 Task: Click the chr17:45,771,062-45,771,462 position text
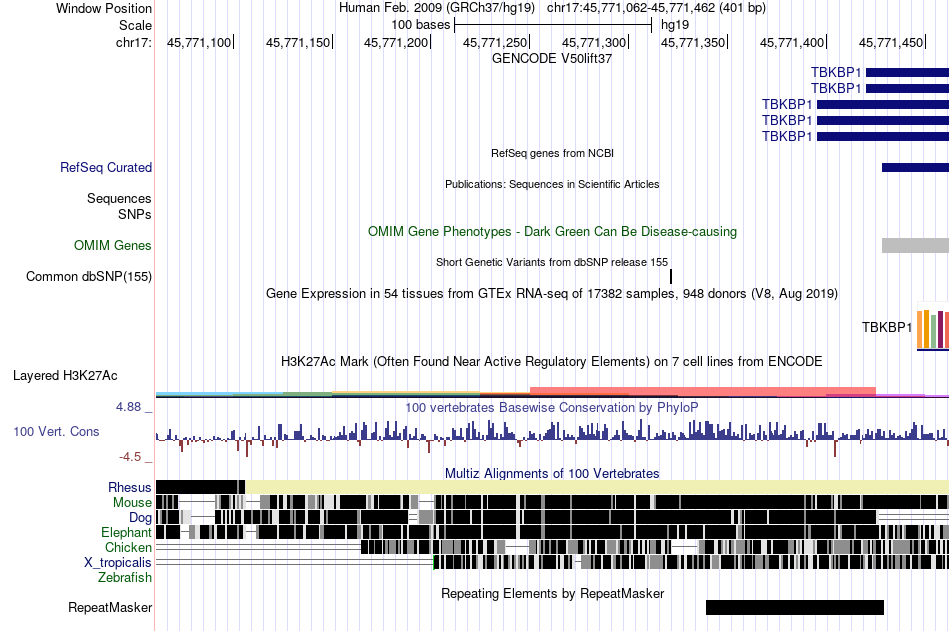[656, 8]
